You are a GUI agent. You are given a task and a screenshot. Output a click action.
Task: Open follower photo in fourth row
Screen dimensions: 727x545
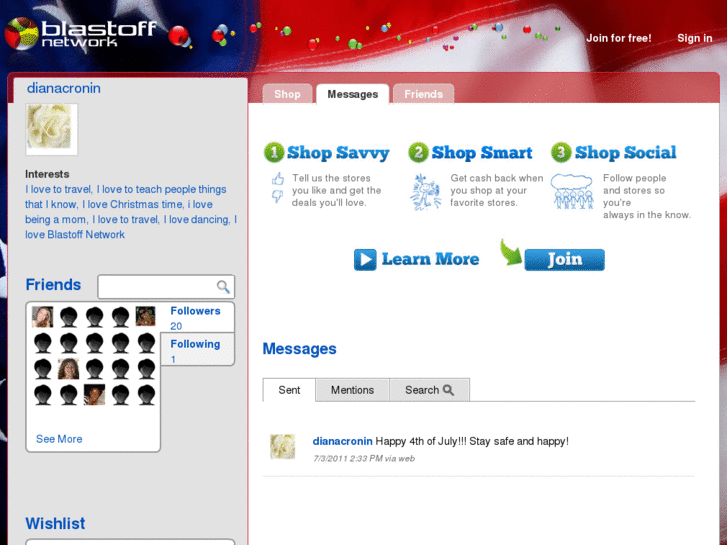click(x=94, y=395)
